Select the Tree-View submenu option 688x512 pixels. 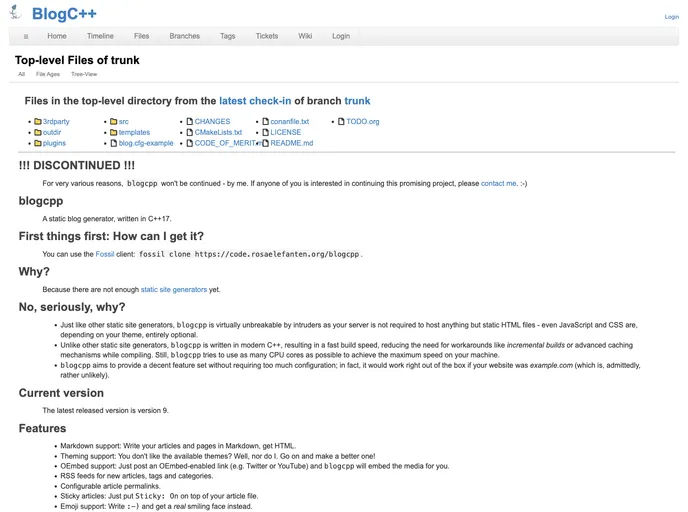[84, 74]
